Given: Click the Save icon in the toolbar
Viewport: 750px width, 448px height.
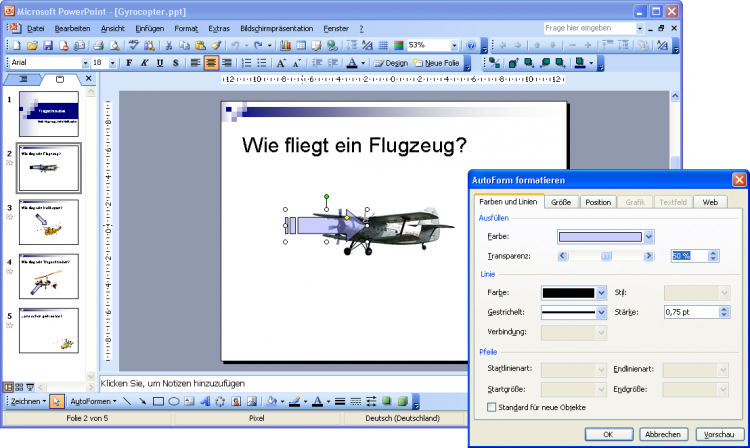Looking at the screenshot, I should [47, 46].
